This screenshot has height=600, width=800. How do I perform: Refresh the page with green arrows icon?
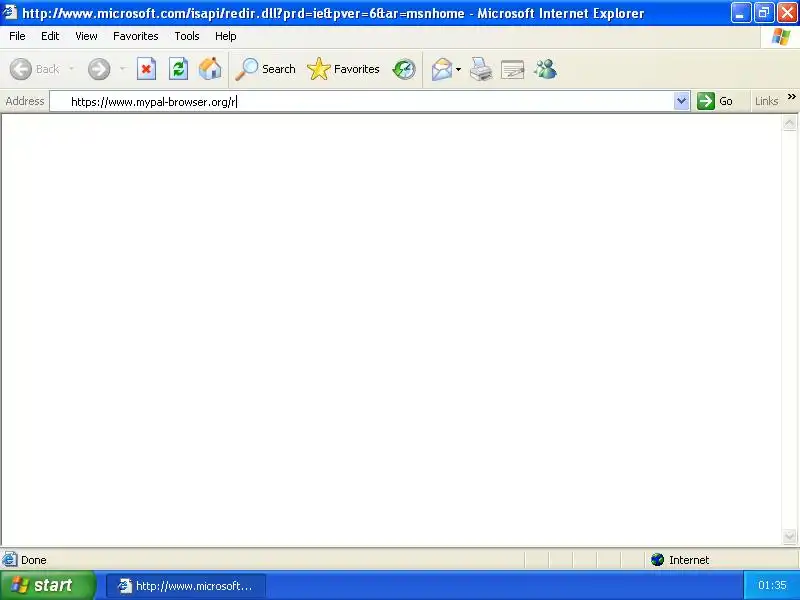[x=178, y=69]
